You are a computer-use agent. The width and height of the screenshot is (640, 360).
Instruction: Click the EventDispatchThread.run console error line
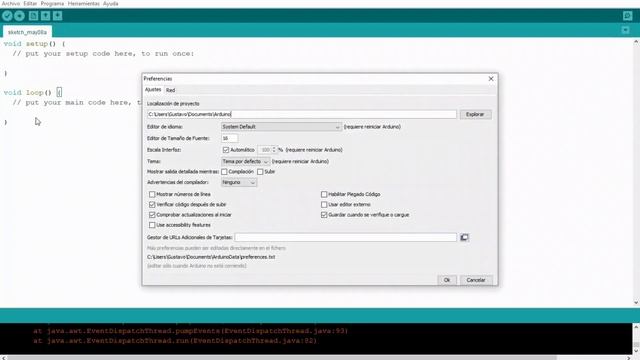pos(175,341)
